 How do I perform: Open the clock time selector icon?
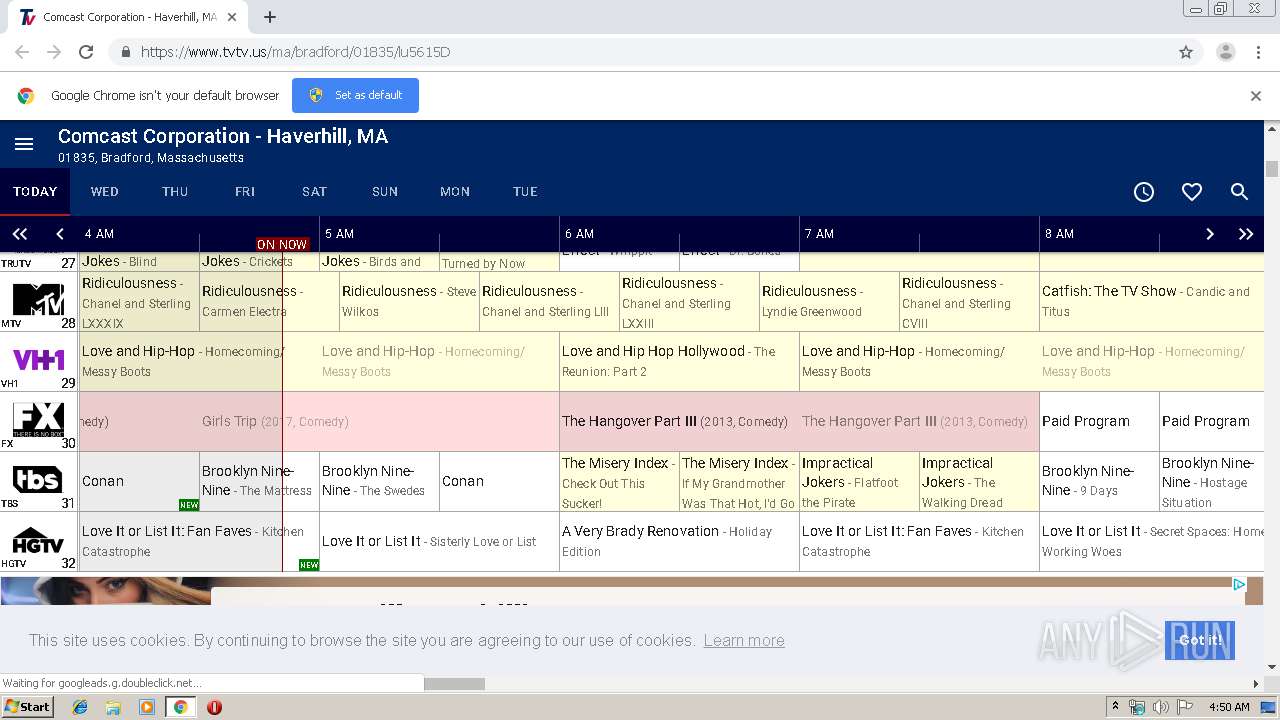(x=1144, y=192)
